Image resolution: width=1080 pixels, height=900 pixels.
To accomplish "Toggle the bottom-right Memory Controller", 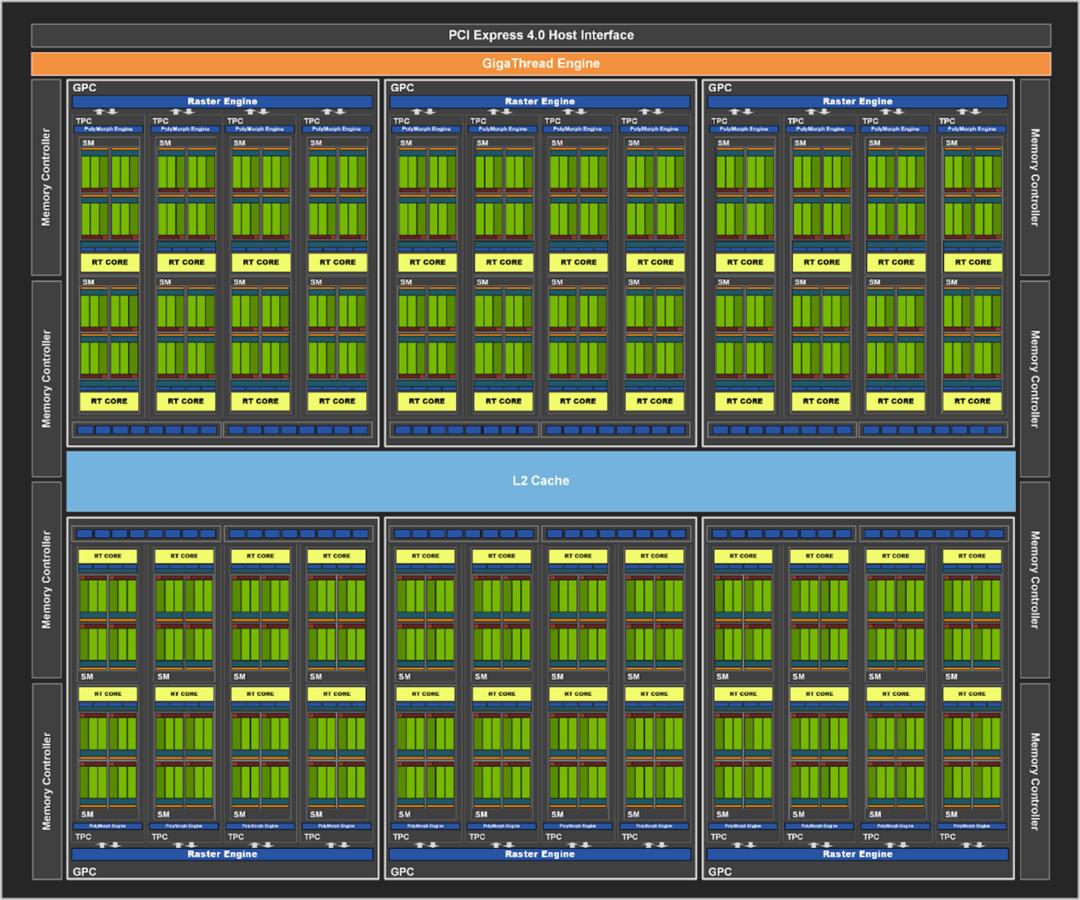I will (x=1035, y=775).
